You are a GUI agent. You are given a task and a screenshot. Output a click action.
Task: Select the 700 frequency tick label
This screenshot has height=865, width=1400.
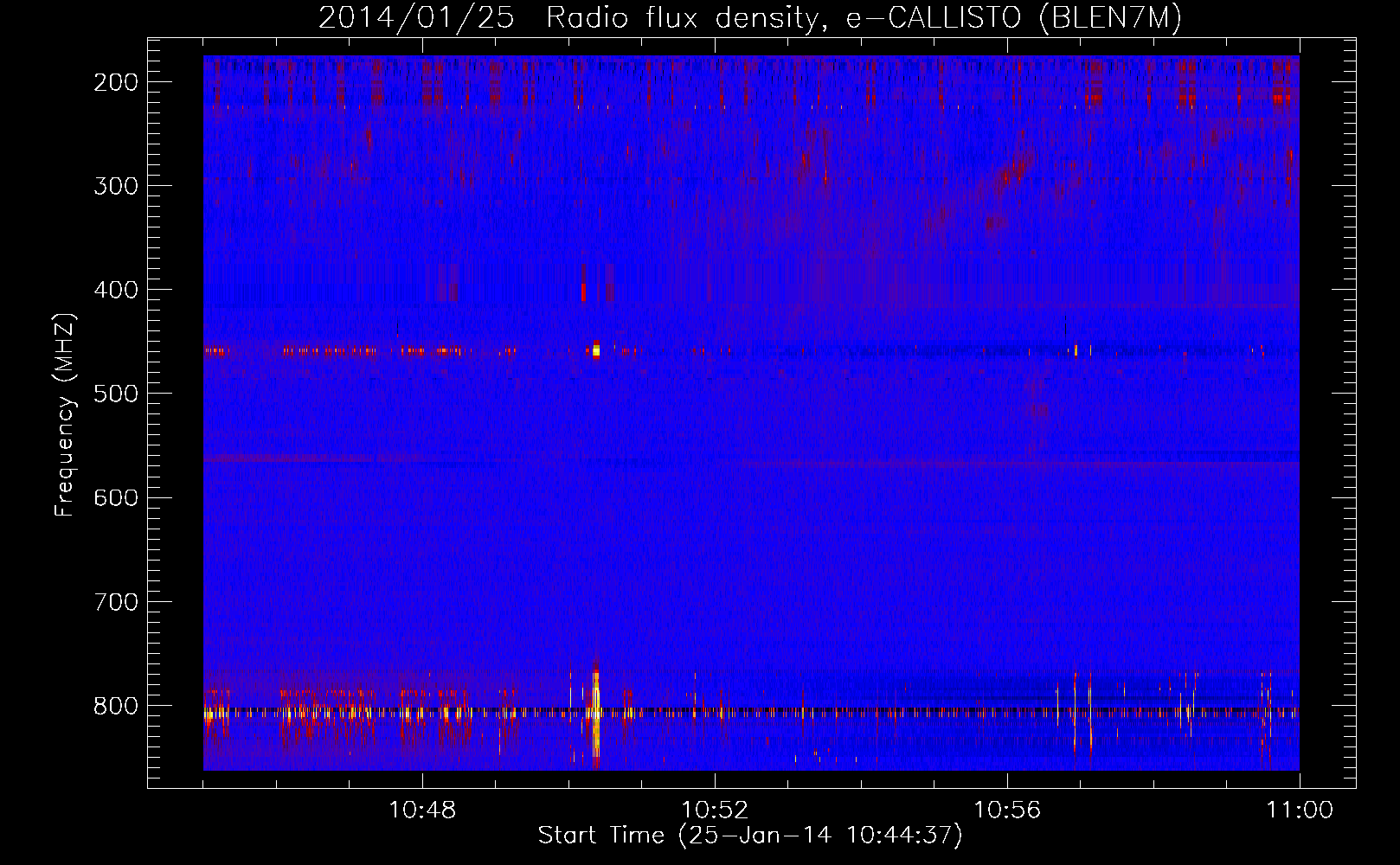tap(116, 601)
